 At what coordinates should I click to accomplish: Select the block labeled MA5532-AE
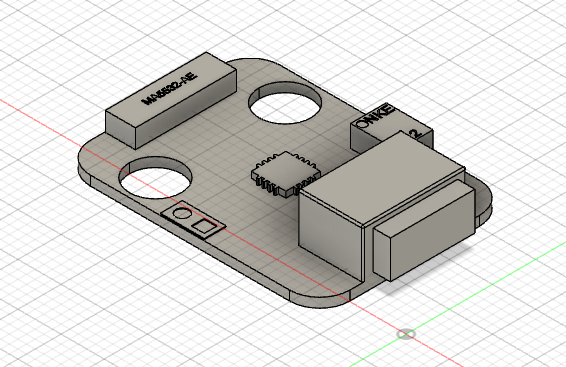[x=171, y=100]
